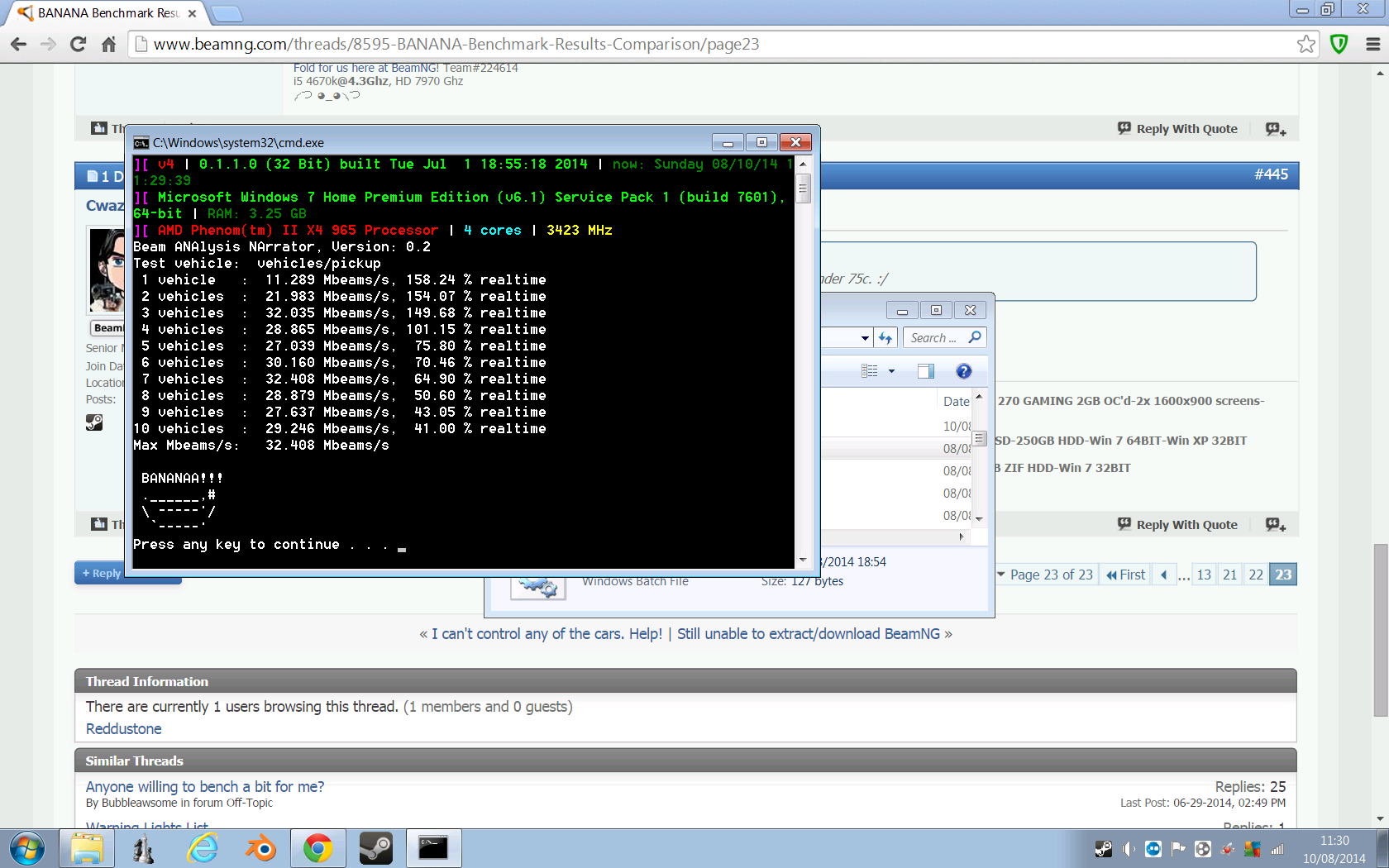1389x868 pixels.
Task: Switch to cmd window on taskbar
Action: coord(434,849)
